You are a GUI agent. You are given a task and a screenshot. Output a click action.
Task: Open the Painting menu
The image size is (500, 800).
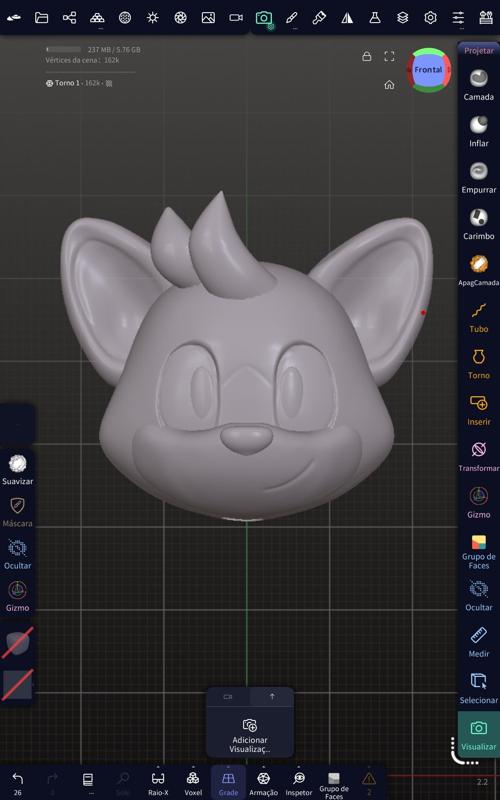tap(319, 18)
